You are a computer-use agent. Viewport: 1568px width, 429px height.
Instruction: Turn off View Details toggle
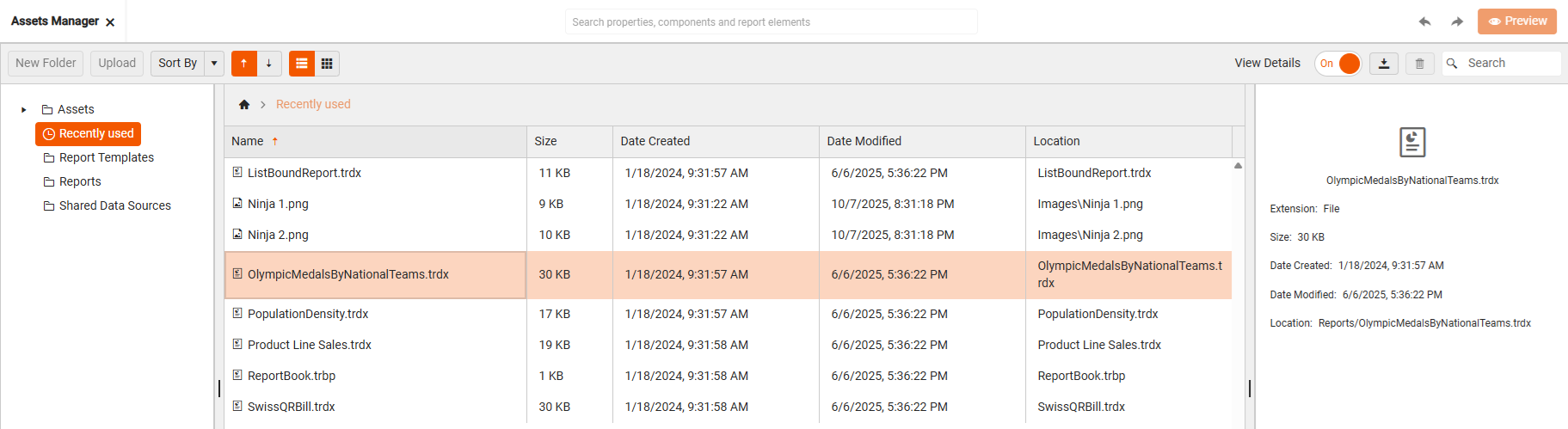point(1338,64)
